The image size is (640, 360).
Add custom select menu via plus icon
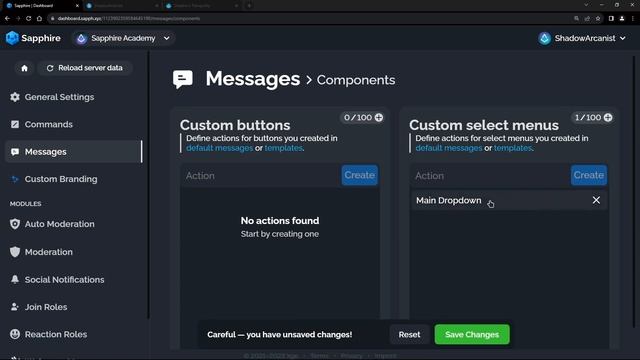[608, 118]
